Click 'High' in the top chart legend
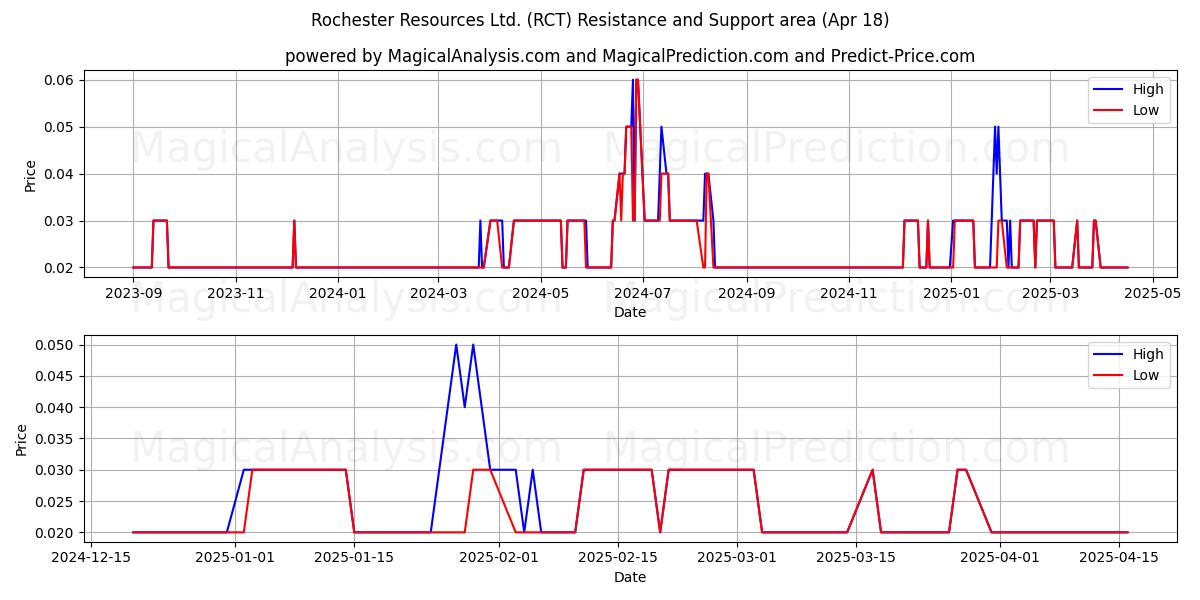1200x600 pixels. [x=1147, y=90]
